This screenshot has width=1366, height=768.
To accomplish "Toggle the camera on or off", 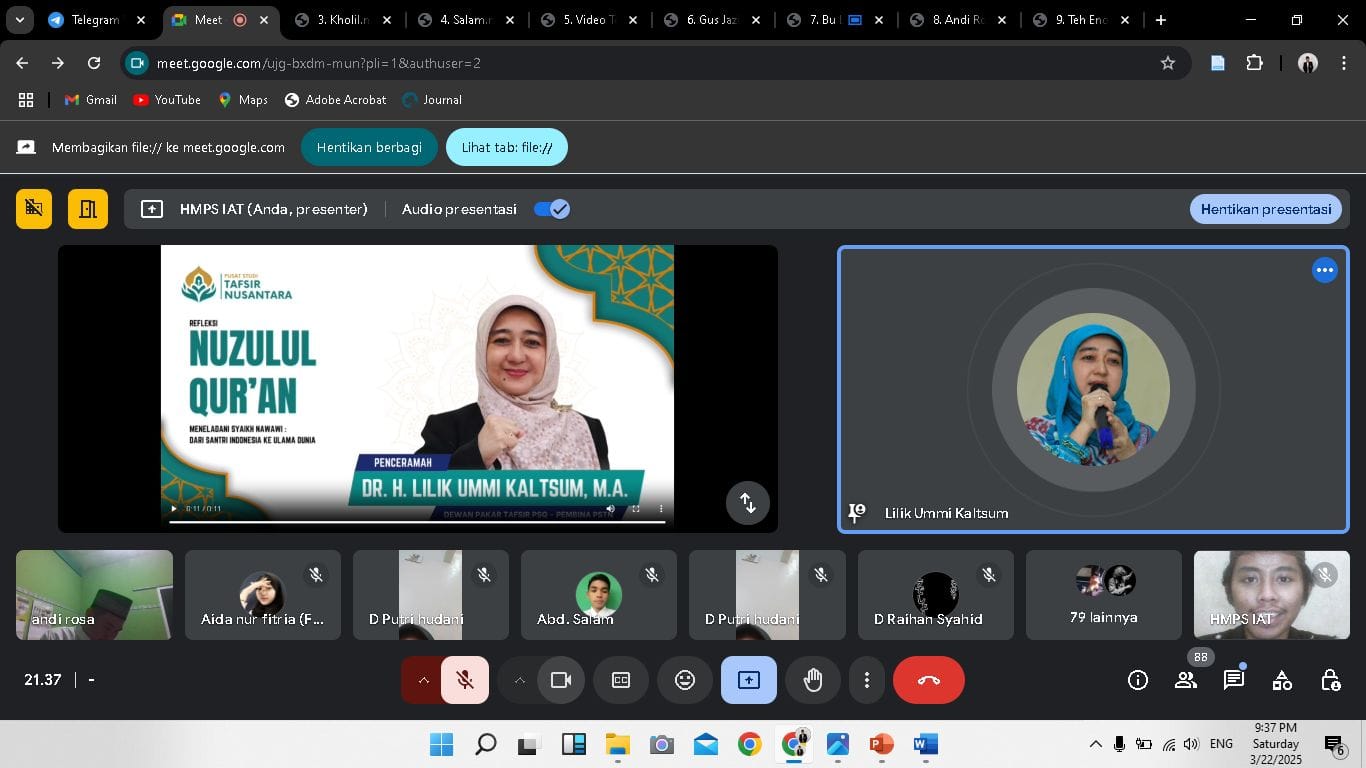I will [x=561, y=680].
